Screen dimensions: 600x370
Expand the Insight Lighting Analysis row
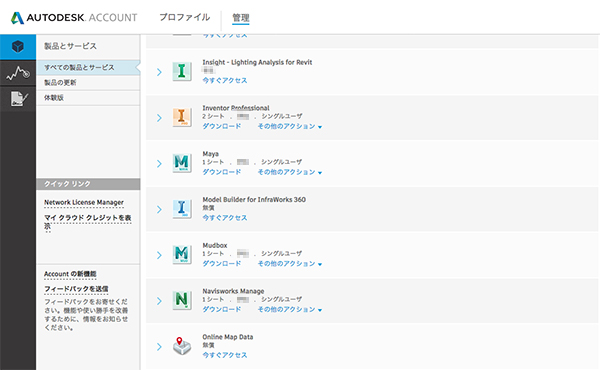[x=159, y=72]
